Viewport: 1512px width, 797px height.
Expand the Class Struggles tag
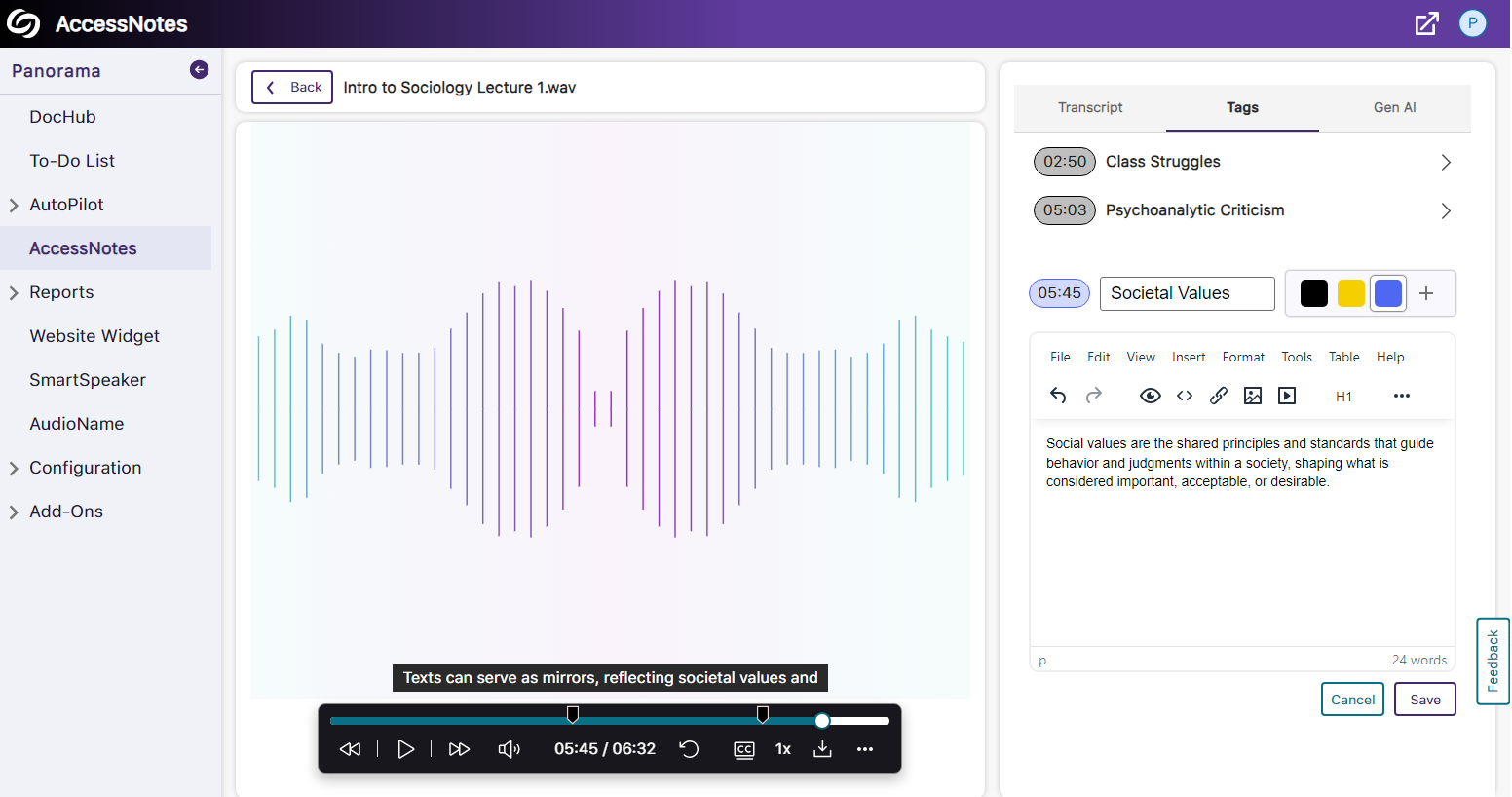(x=1446, y=162)
